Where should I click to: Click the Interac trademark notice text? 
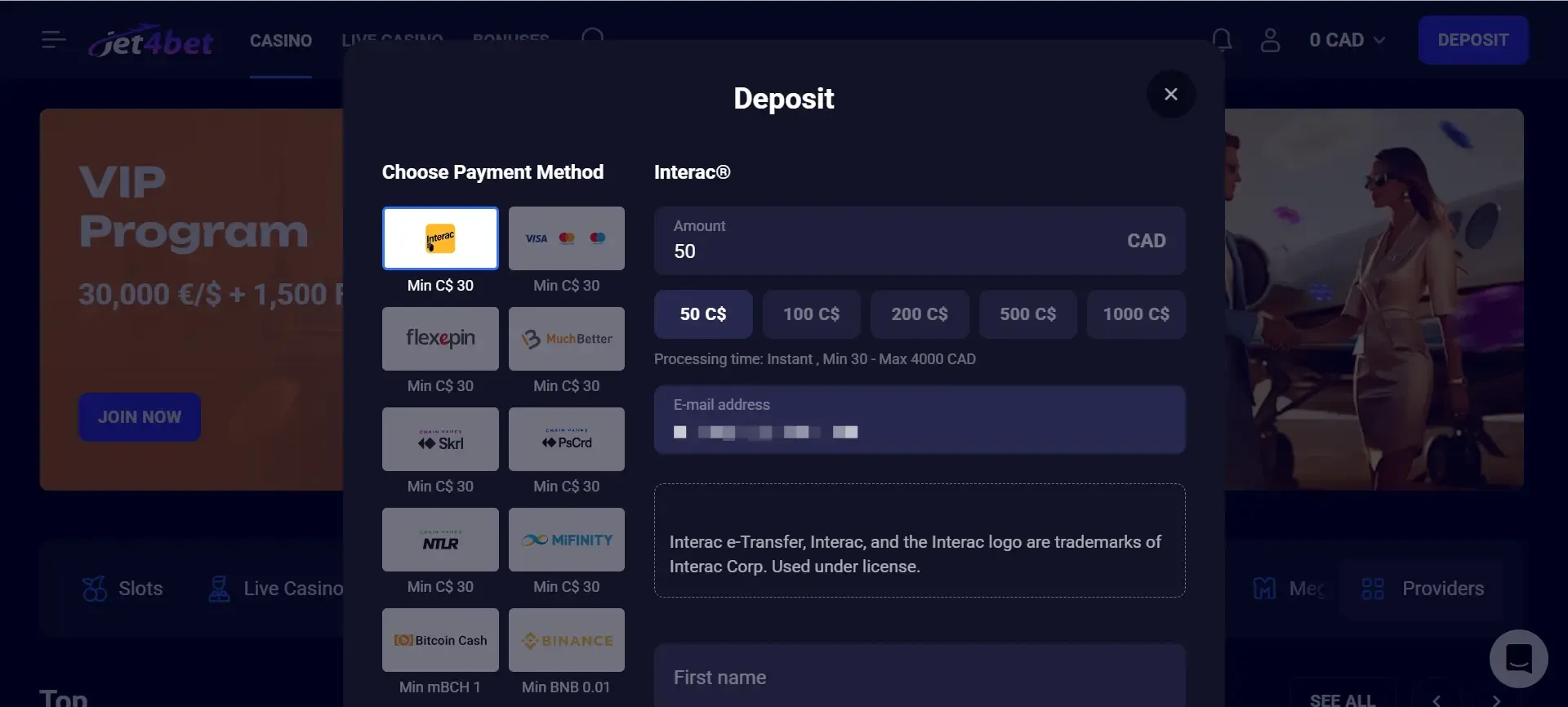[x=915, y=554]
